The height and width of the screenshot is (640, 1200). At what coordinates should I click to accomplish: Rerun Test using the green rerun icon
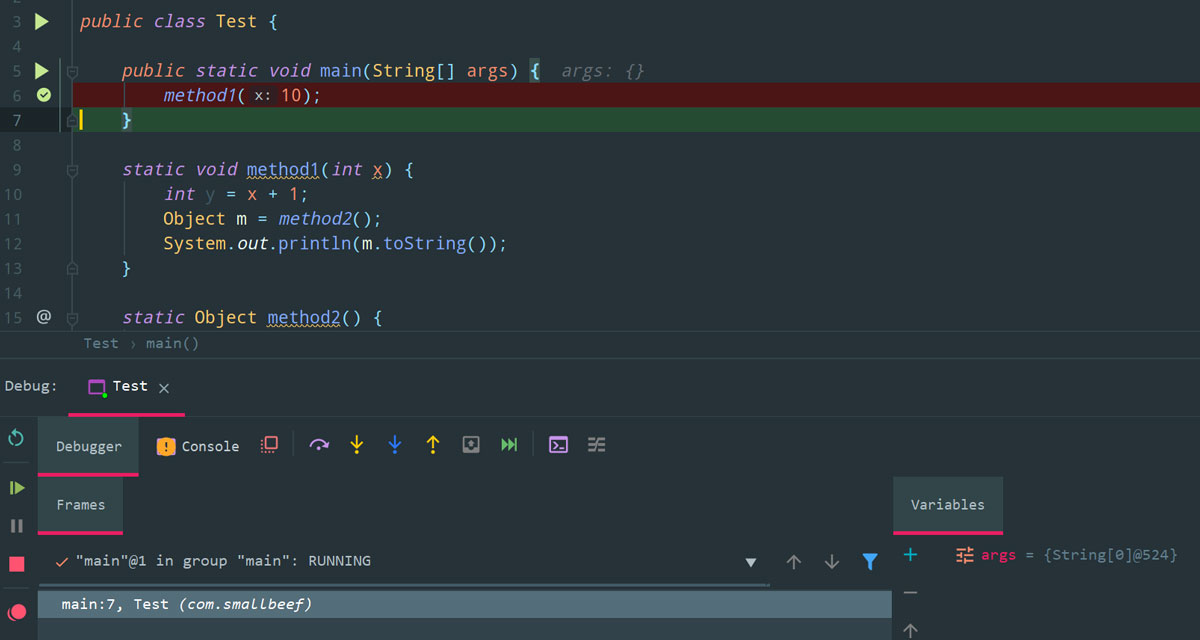click(x=16, y=438)
